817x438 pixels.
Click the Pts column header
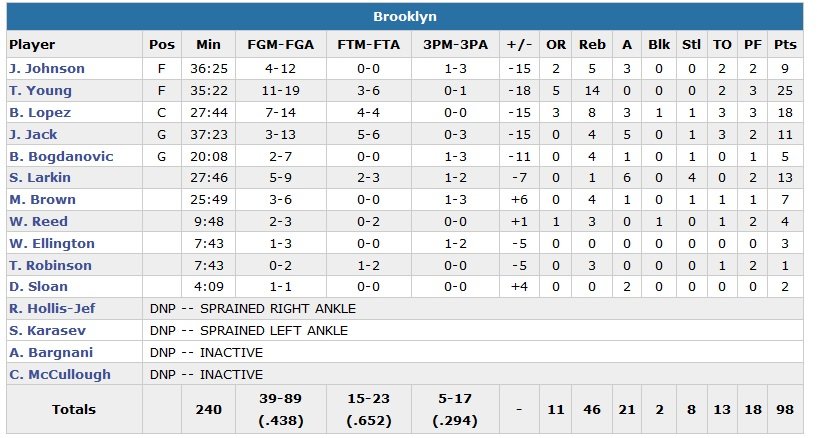coord(785,45)
